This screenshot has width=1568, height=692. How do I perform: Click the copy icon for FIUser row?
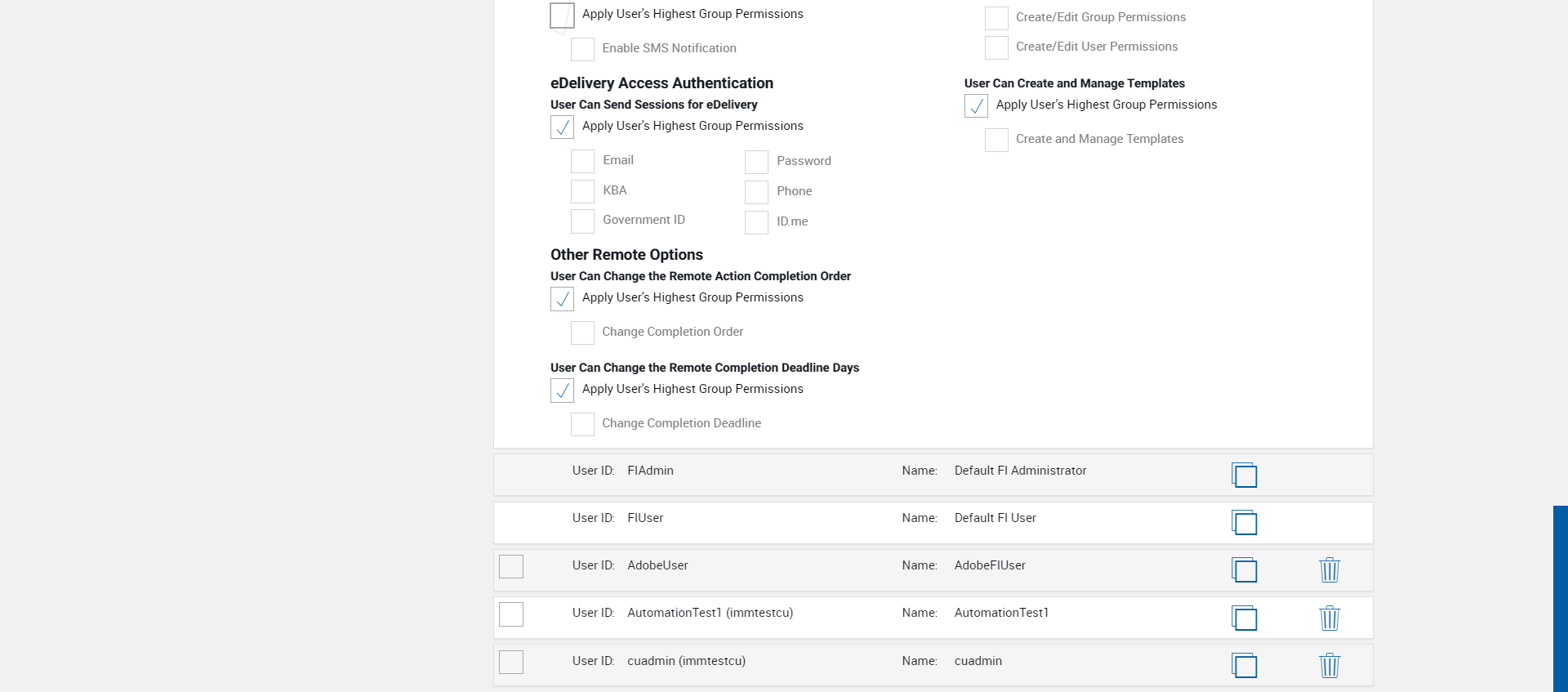click(1244, 522)
